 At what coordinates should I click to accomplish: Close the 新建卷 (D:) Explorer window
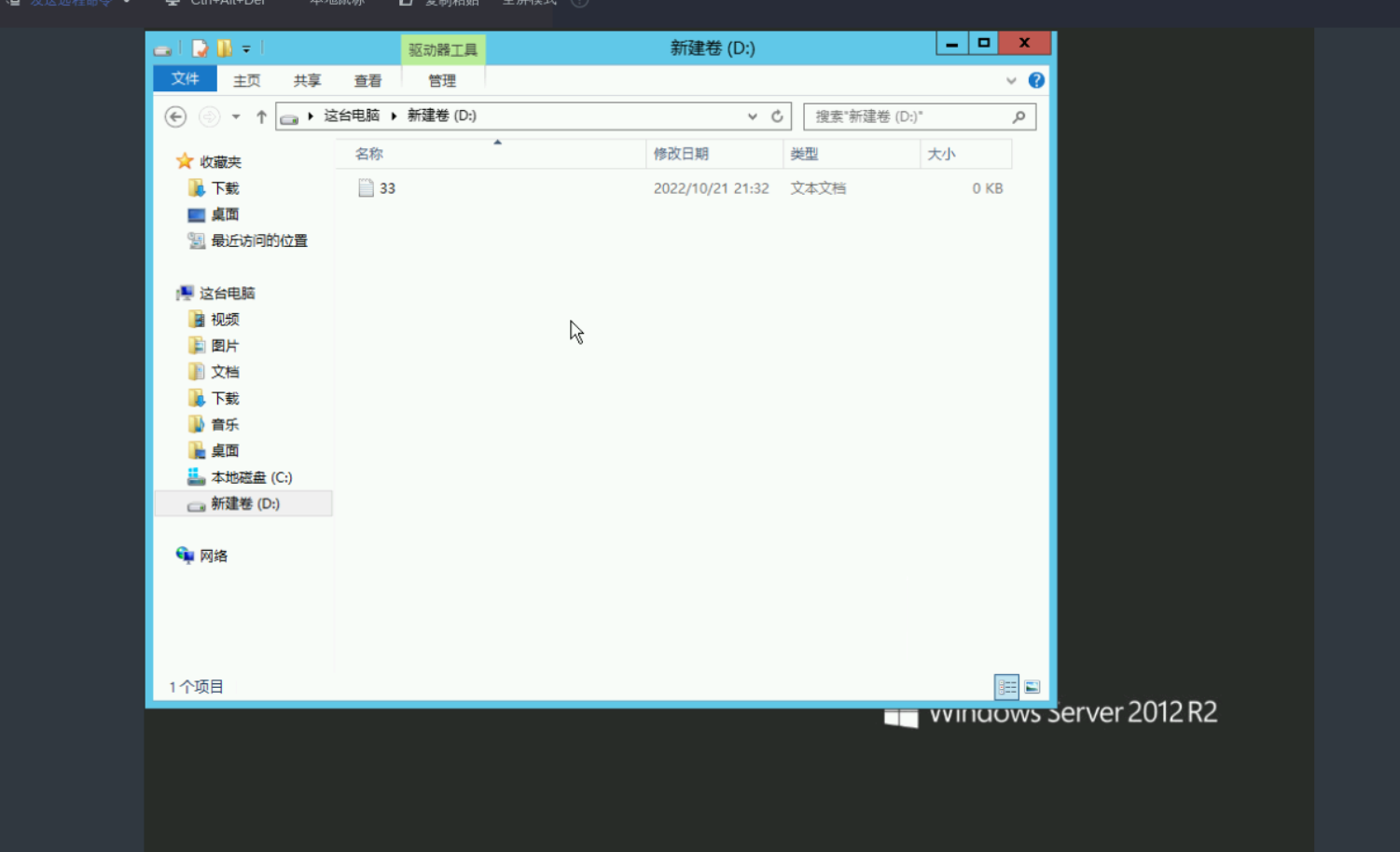pyautogui.click(x=1024, y=43)
